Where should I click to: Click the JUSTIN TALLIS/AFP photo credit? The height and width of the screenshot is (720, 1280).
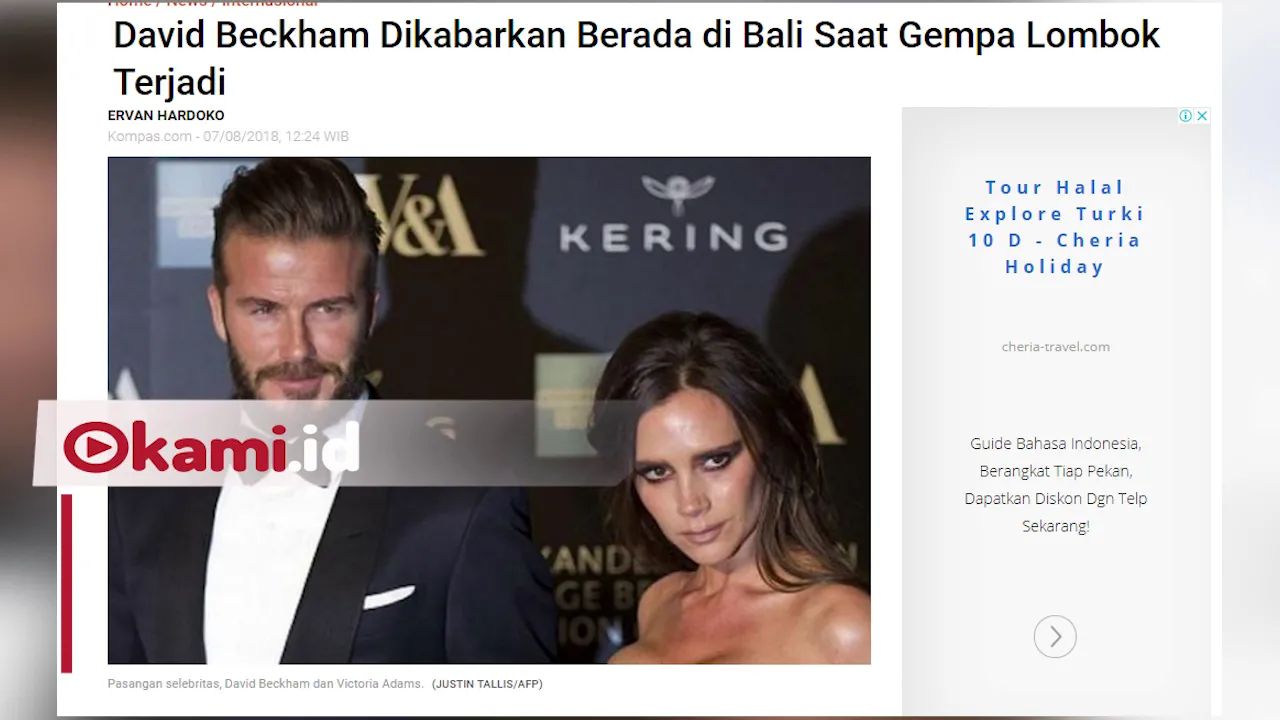(487, 684)
